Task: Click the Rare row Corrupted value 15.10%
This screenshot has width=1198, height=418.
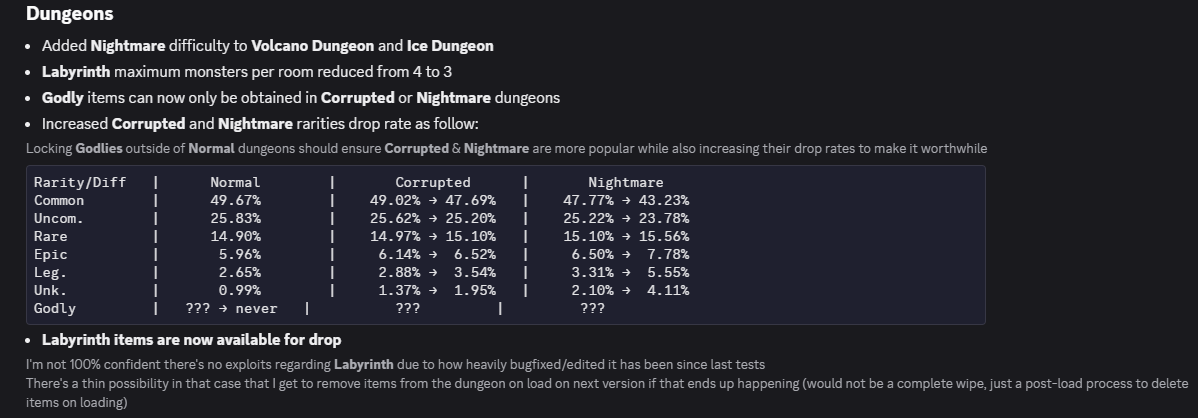Action: click(474, 236)
